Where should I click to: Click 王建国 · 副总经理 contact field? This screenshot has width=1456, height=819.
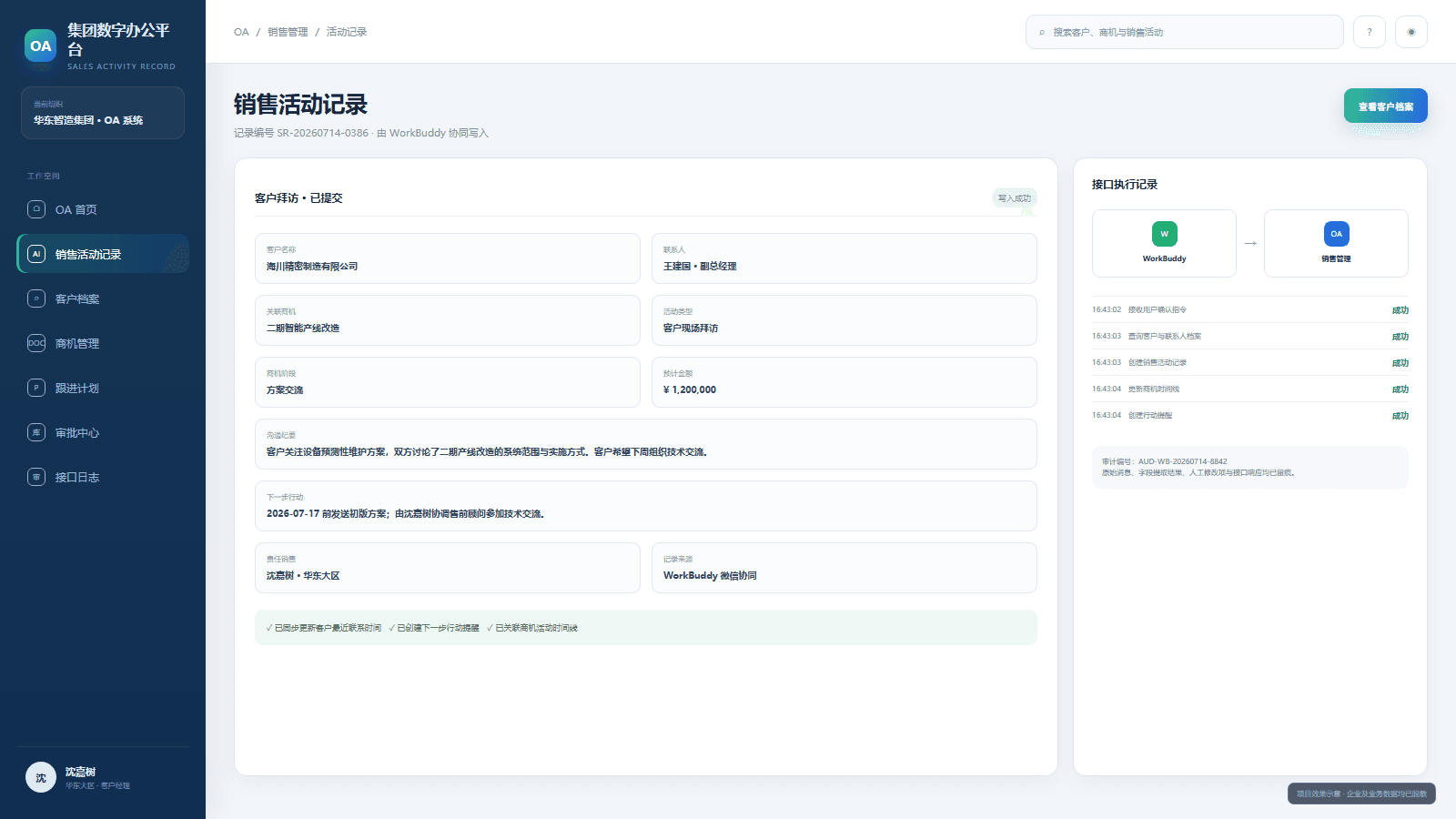[844, 258]
